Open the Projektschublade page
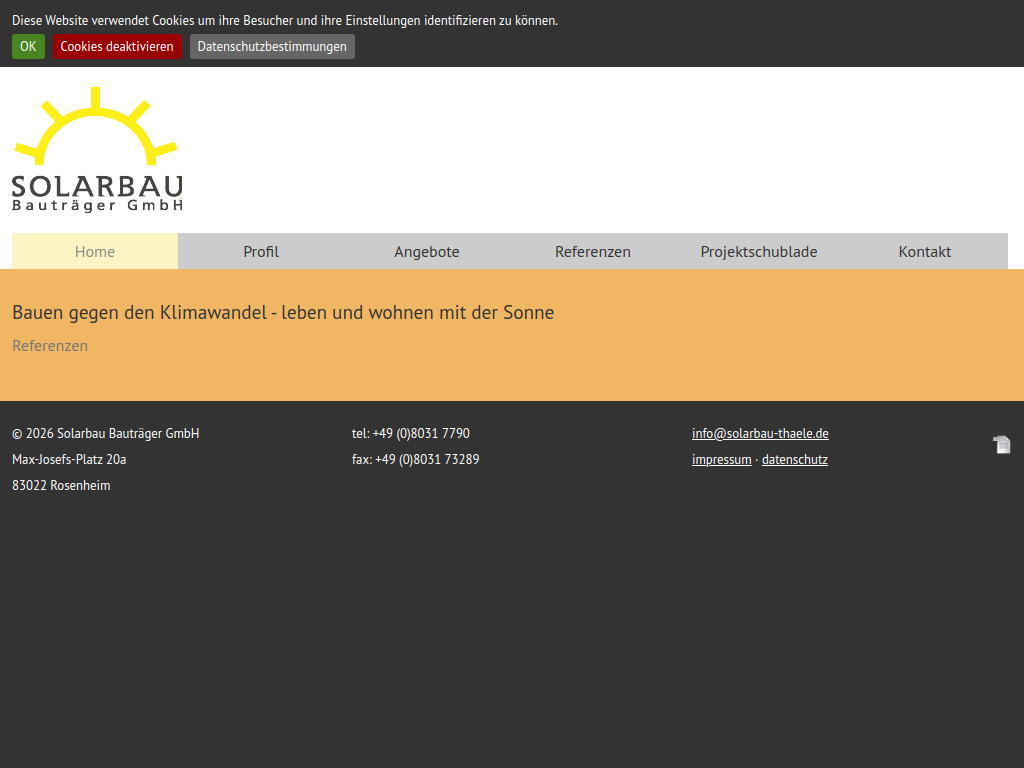This screenshot has height=768, width=1024. pos(758,251)
